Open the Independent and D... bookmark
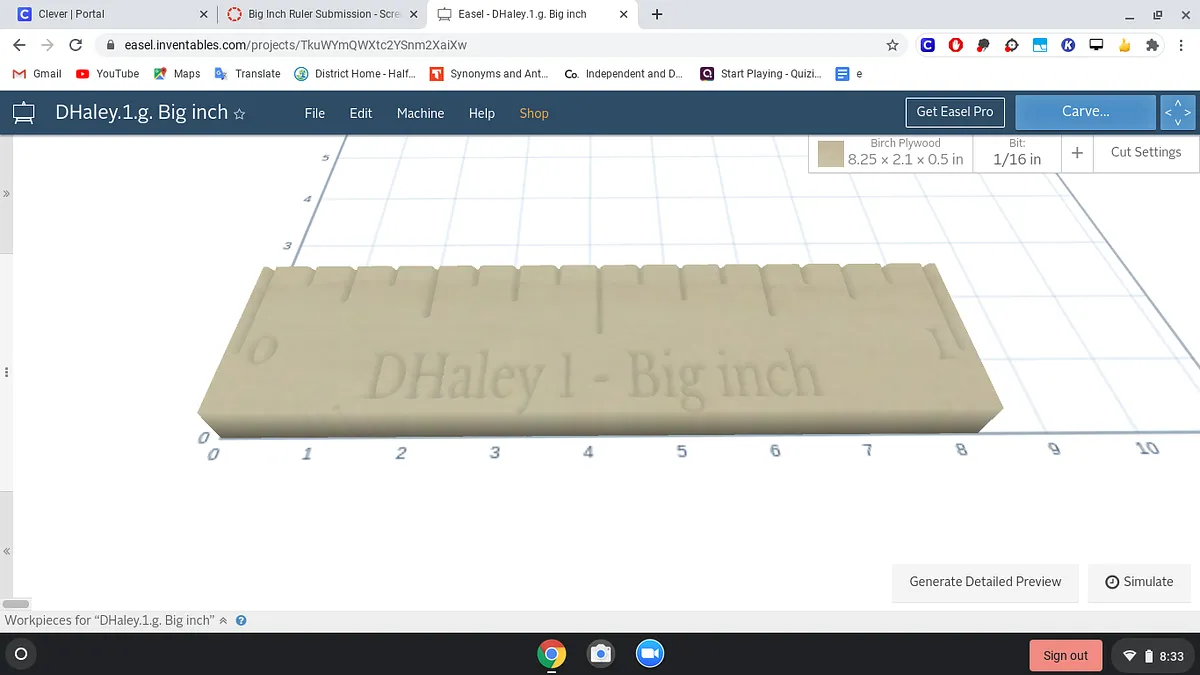The image size is (1200, 675). click(624, 74)
